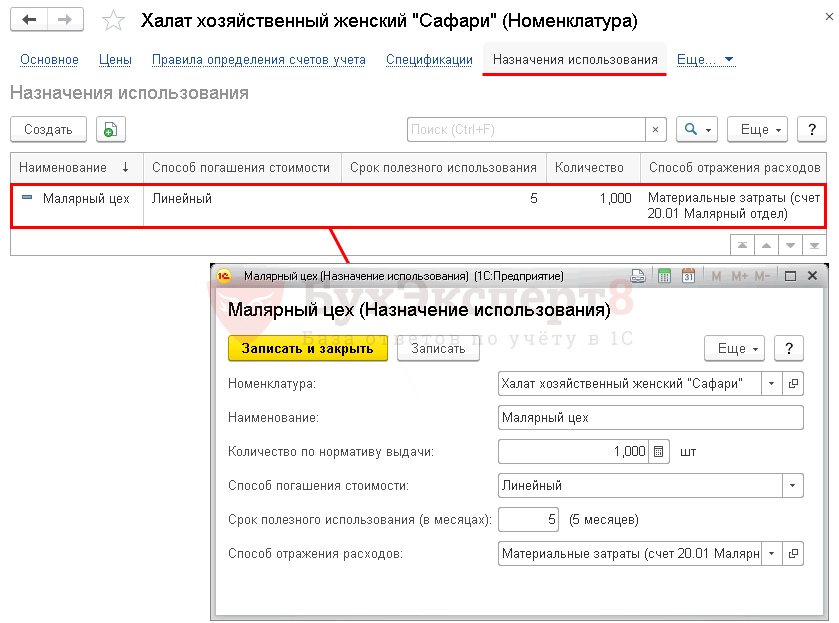Open the calendar in the dialog title bar
The image size is (839, 623).
coord(688,276)
